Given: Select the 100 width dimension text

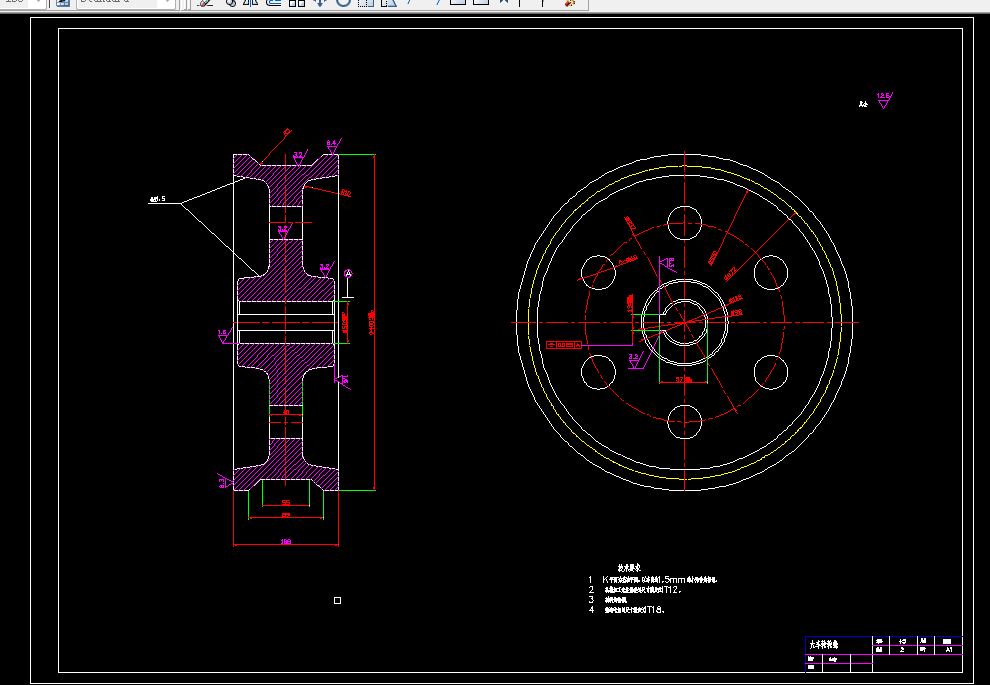Looking at the screenshot, I should click(x=285, y=542).
